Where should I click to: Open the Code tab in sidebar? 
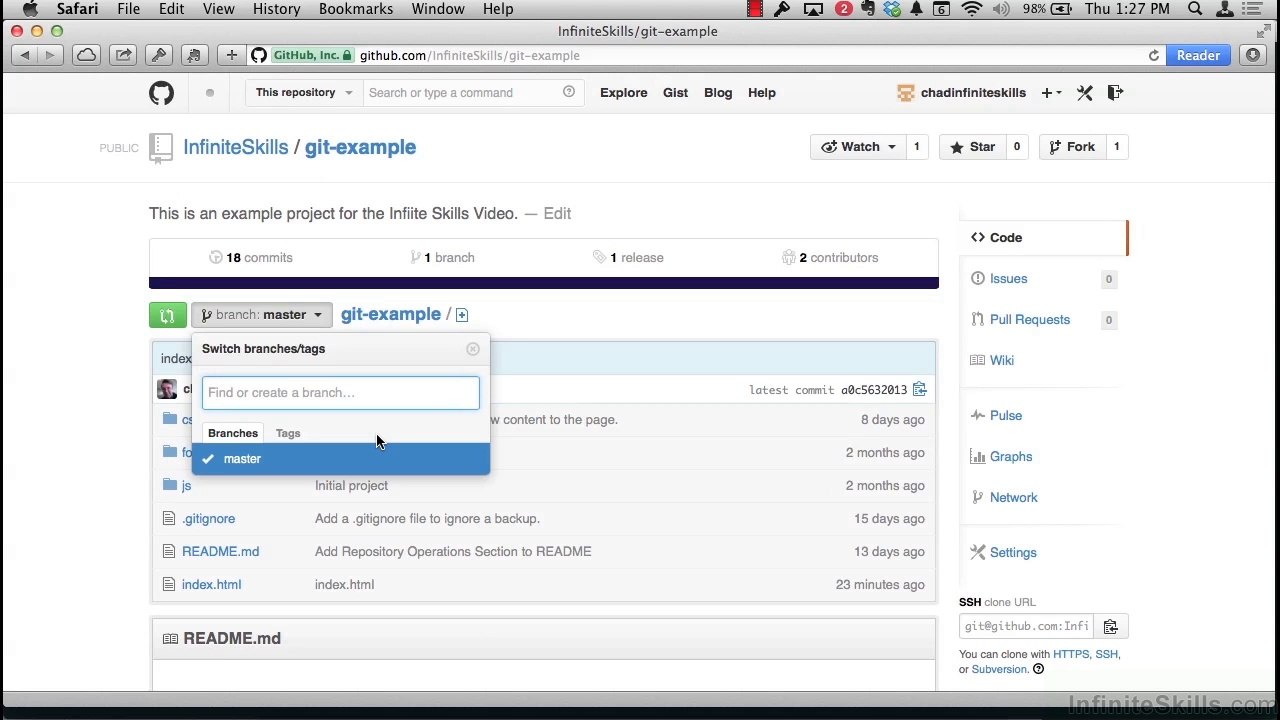pos(1044,238)
